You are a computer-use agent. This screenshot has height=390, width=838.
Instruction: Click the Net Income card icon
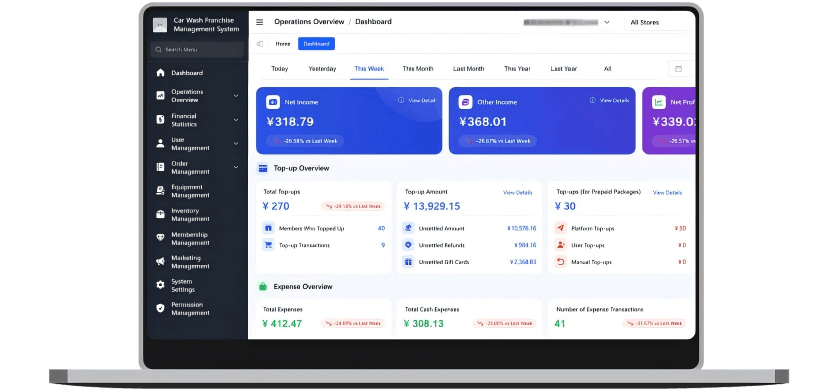(273, 102)
